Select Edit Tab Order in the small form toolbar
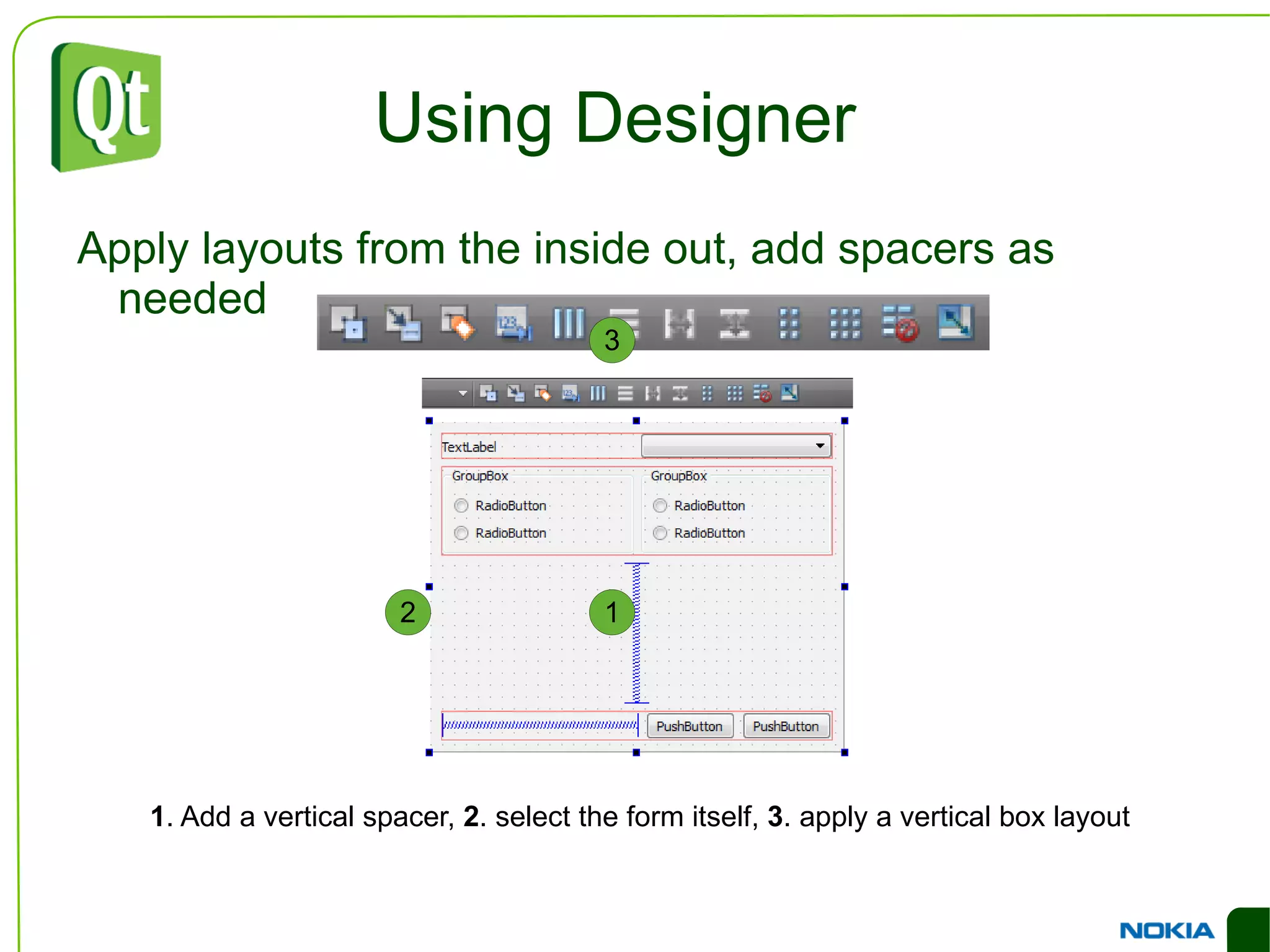 pyautogui.click(x=571, y=393)
